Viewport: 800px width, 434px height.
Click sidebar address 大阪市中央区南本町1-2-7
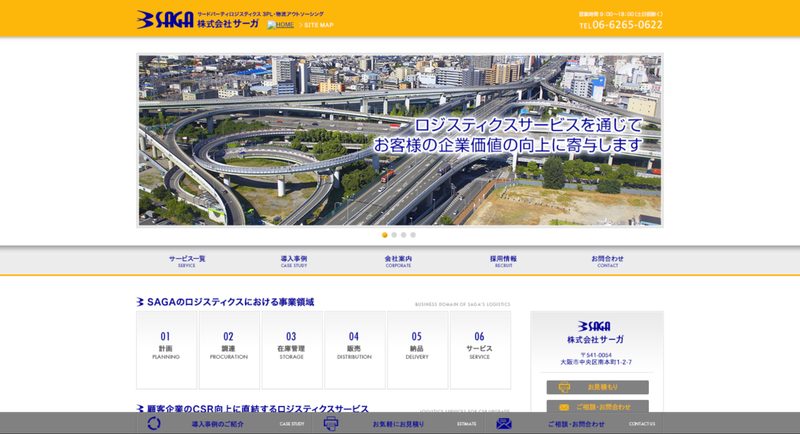(596, 362)
